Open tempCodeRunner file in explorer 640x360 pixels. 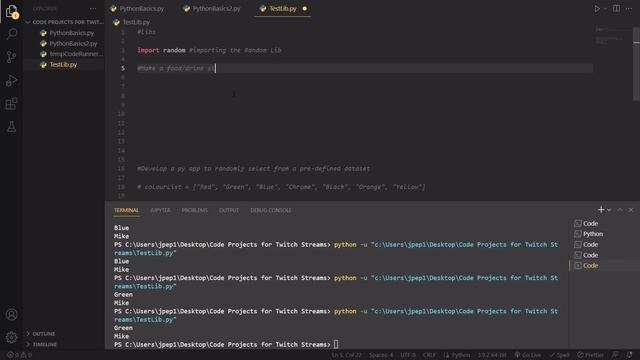tap(76, 54)
